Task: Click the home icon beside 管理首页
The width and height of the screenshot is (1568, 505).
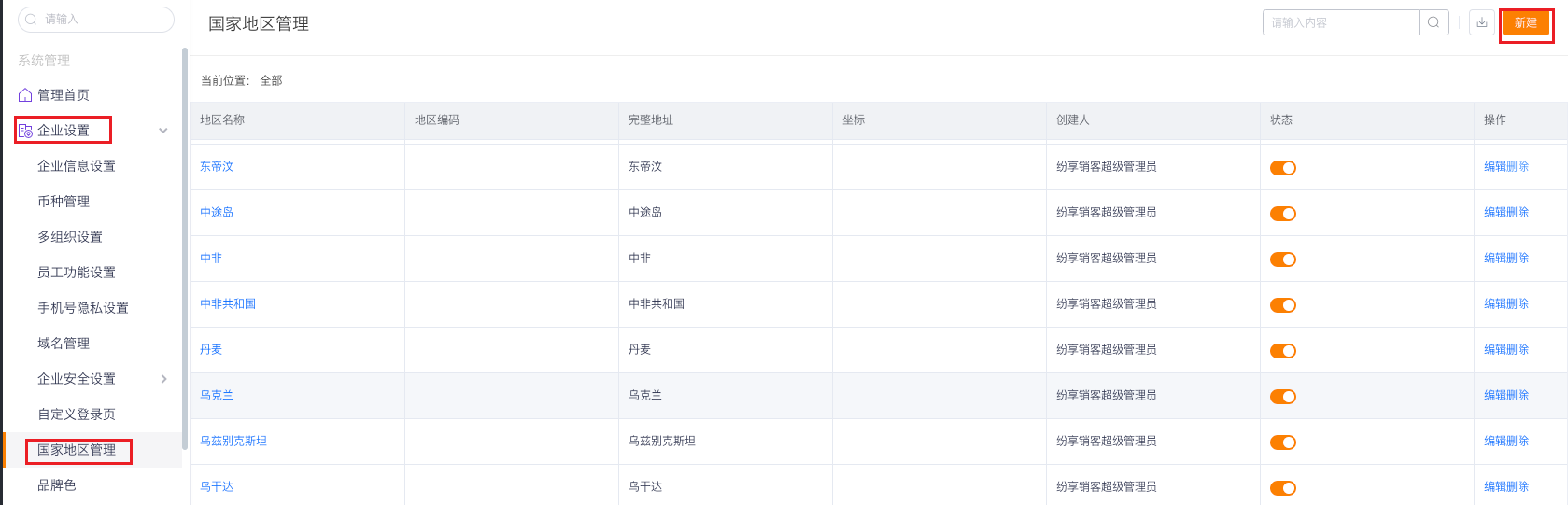Action: (25, 95)
